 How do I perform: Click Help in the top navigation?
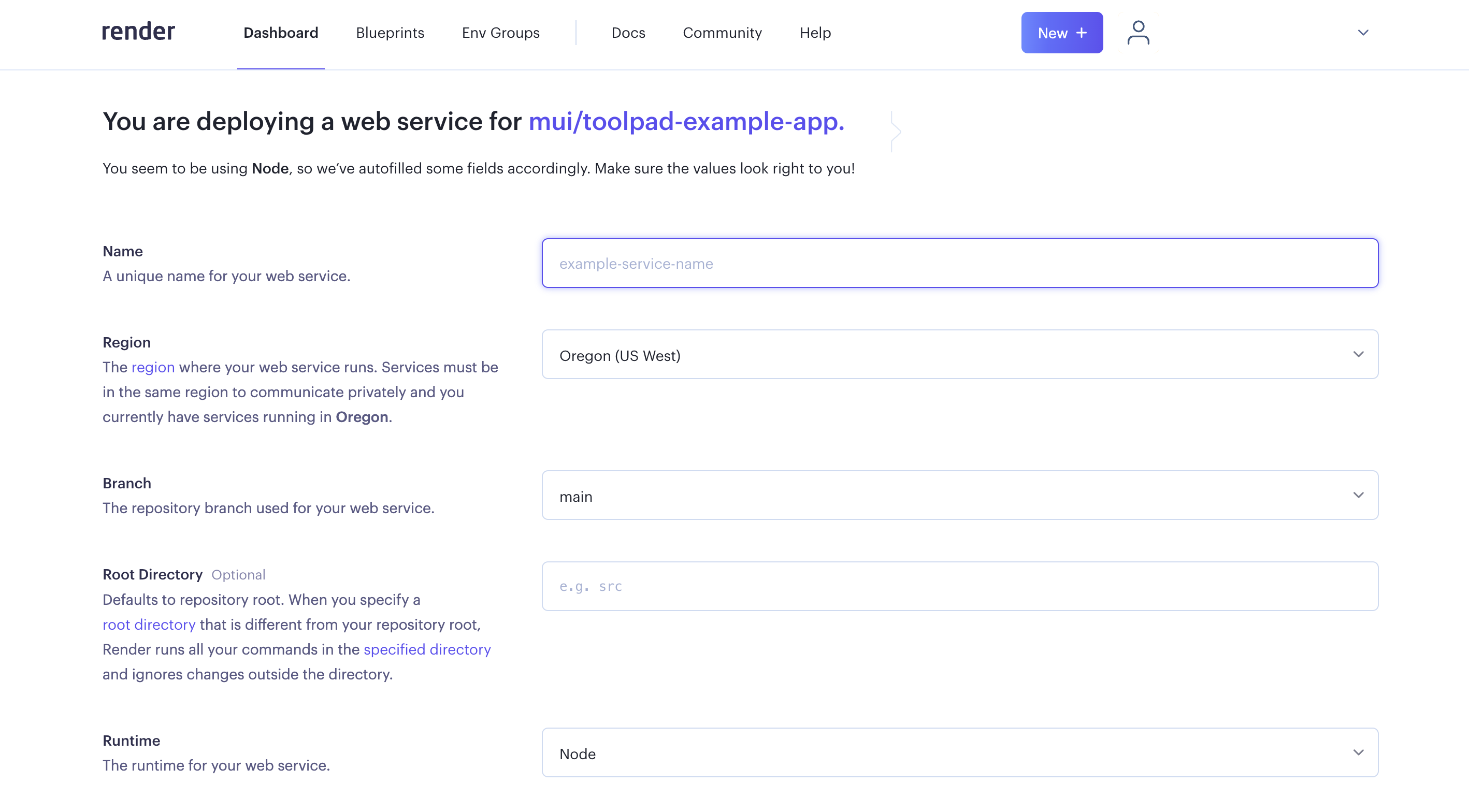point(814,33)
